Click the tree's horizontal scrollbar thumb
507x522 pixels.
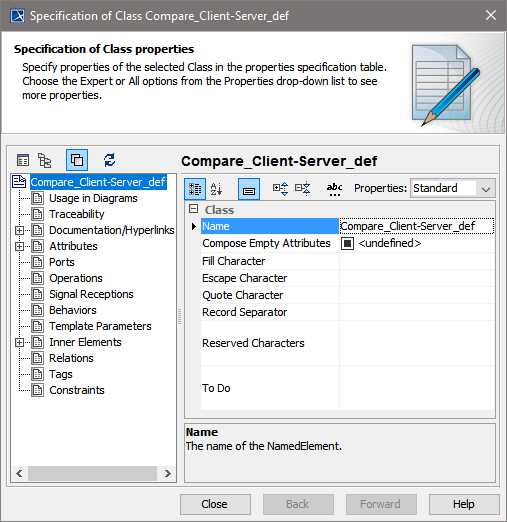point(92,473)
